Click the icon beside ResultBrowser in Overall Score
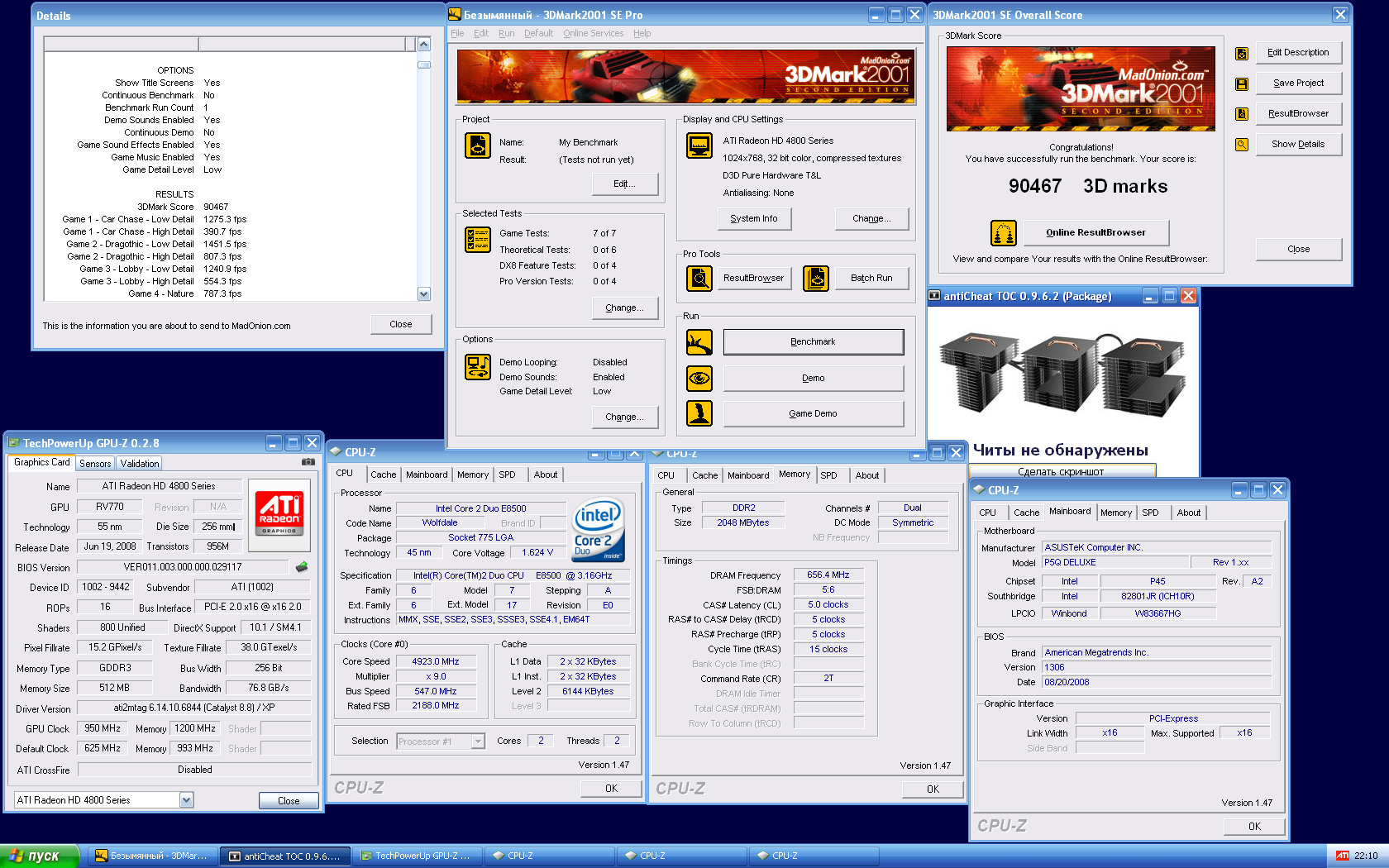1389x868 pixels. (x=1242, y=114)
